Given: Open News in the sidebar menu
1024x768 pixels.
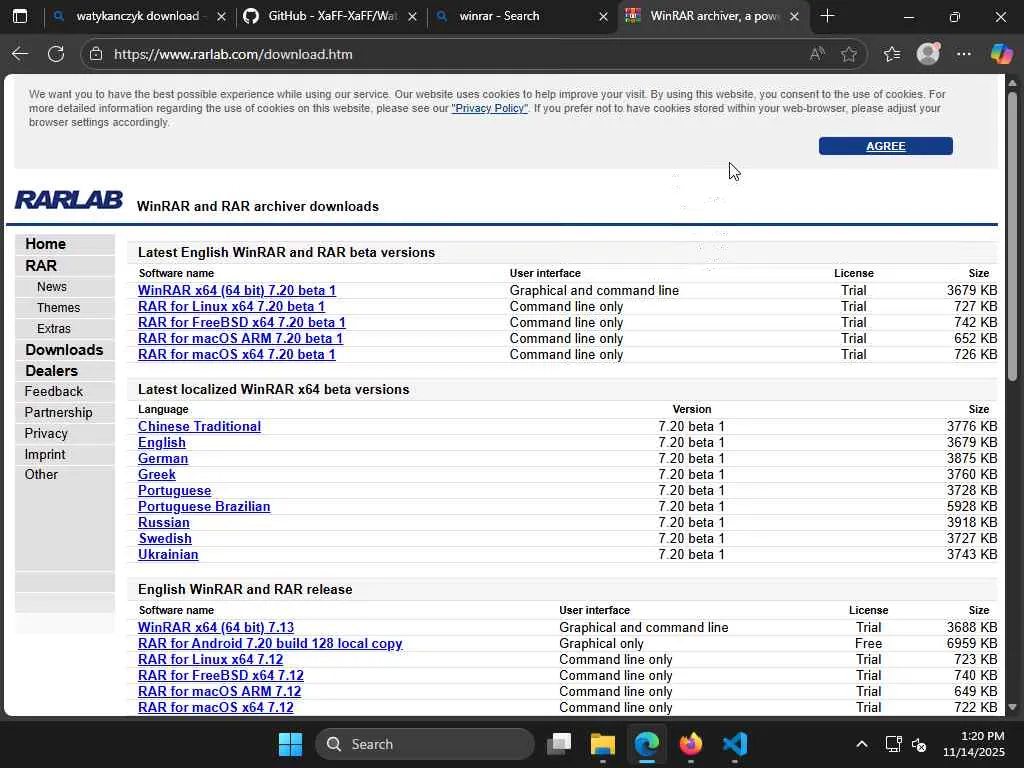Looking at the screenshot, I should pyautogui.click(x=52, y=287).
